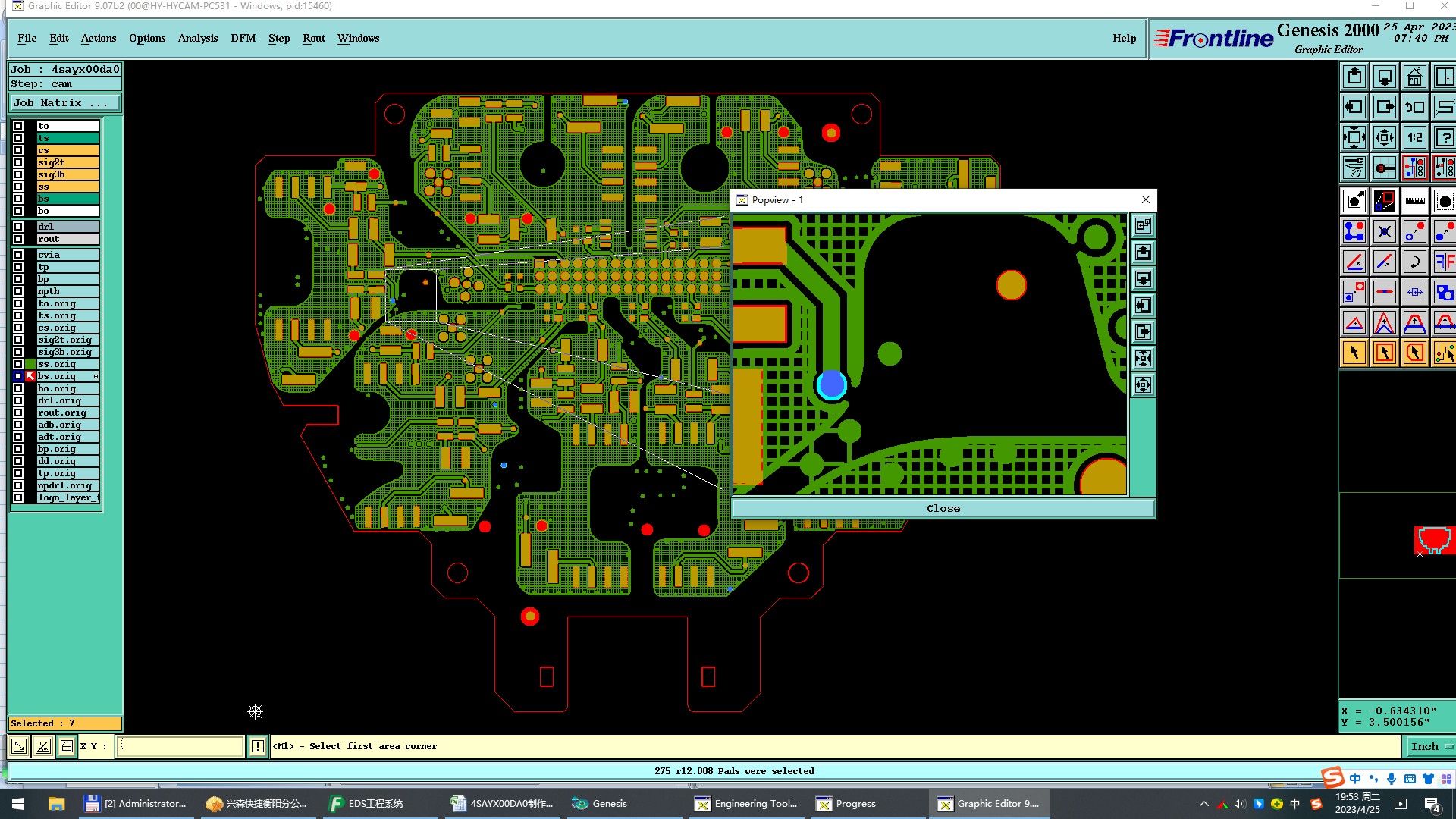Click the delete feature X icon

point(1385,231)
